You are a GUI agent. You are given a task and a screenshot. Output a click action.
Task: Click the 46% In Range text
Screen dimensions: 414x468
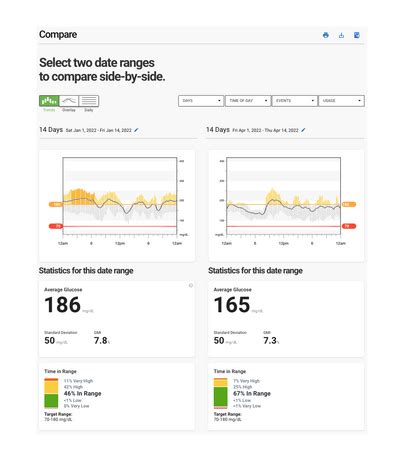point(82,394)
